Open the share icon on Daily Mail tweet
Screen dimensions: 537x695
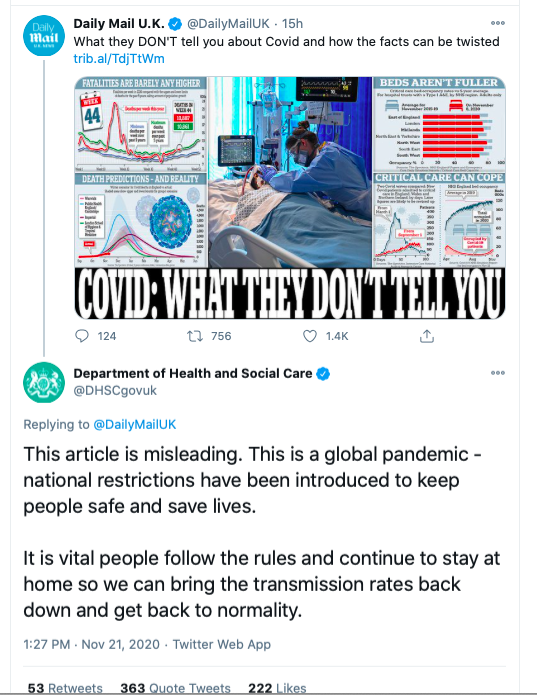[426, 336]
